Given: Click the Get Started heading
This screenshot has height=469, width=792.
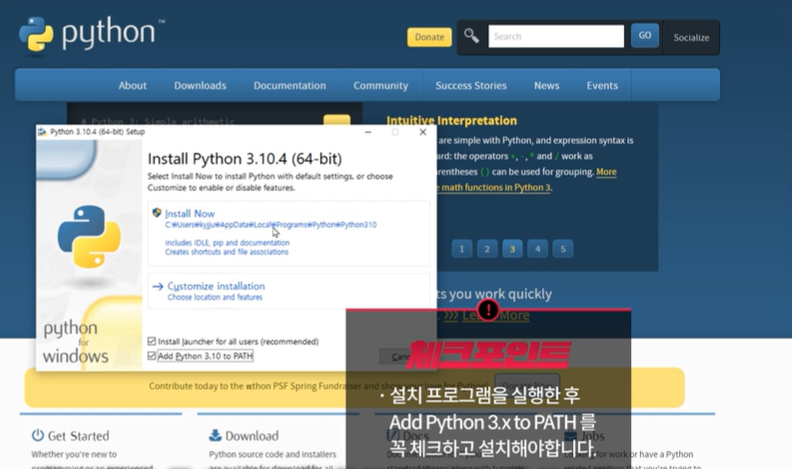Looking at the screenshot, I should (78, 436).
